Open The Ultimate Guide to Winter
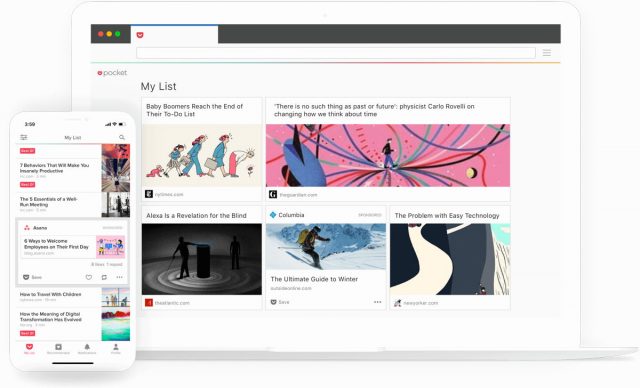 tap(314, 279)
